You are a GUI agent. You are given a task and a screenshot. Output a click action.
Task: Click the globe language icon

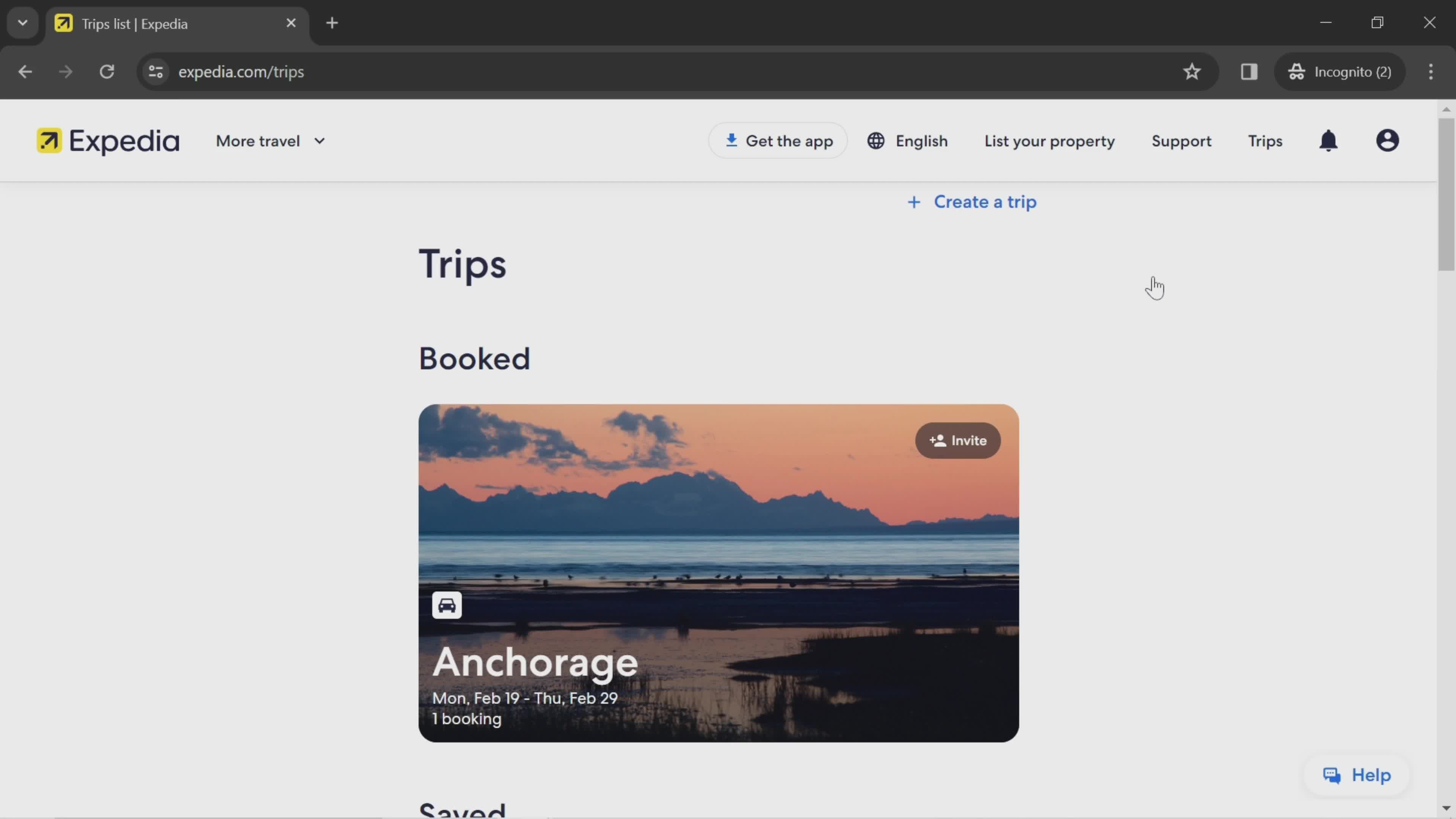tap(875, 141)
